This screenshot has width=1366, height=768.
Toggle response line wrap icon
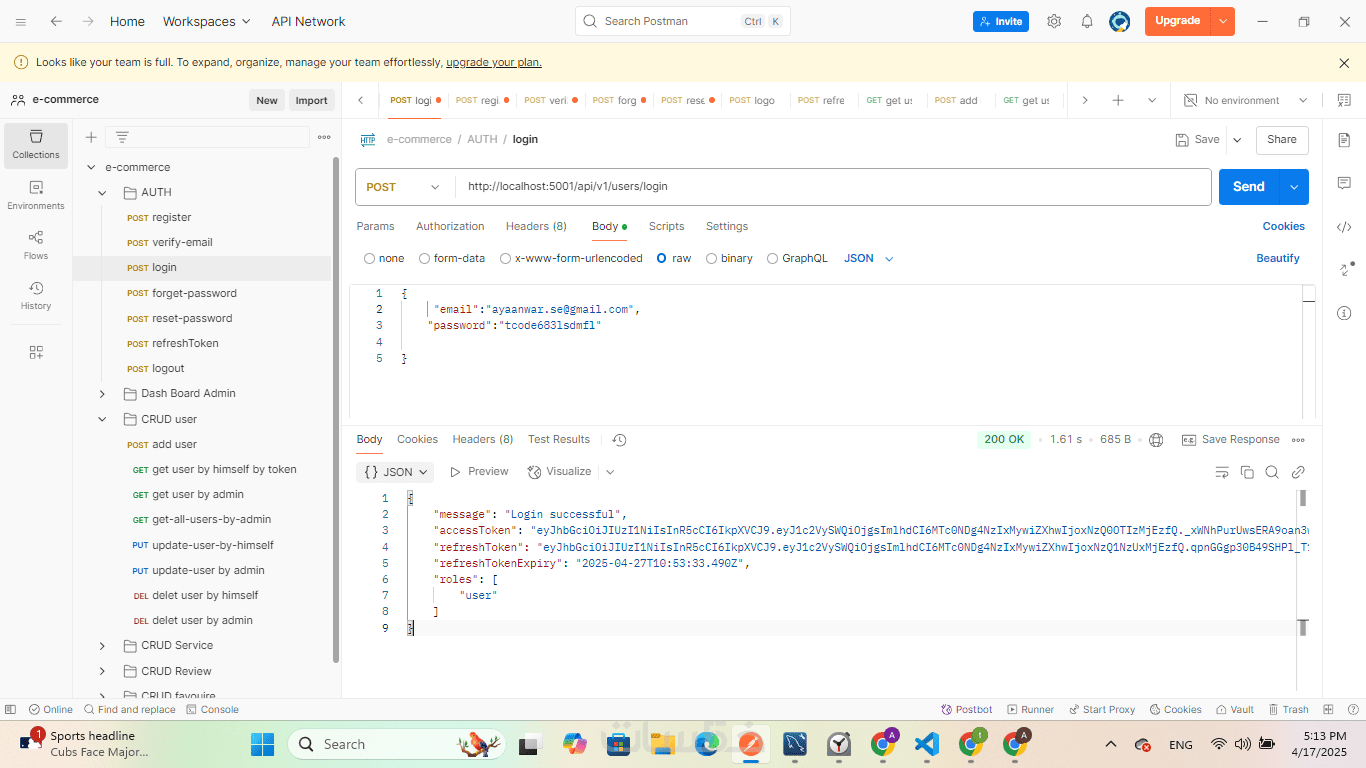click(x=1222, y=472)
